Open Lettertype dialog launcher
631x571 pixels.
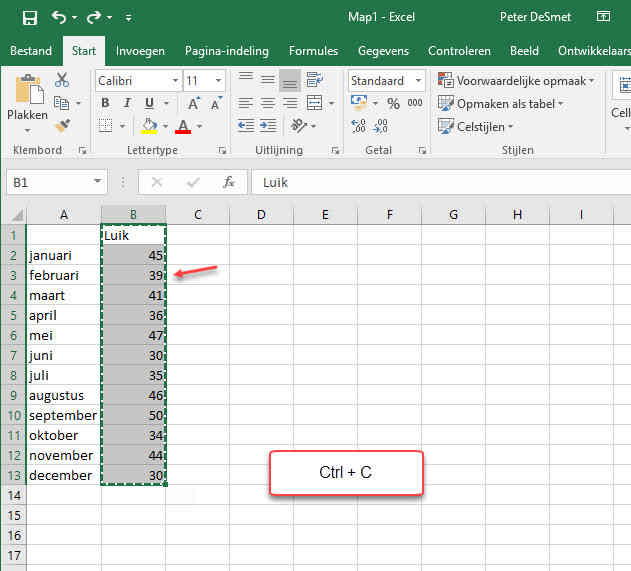click(222, 150)
